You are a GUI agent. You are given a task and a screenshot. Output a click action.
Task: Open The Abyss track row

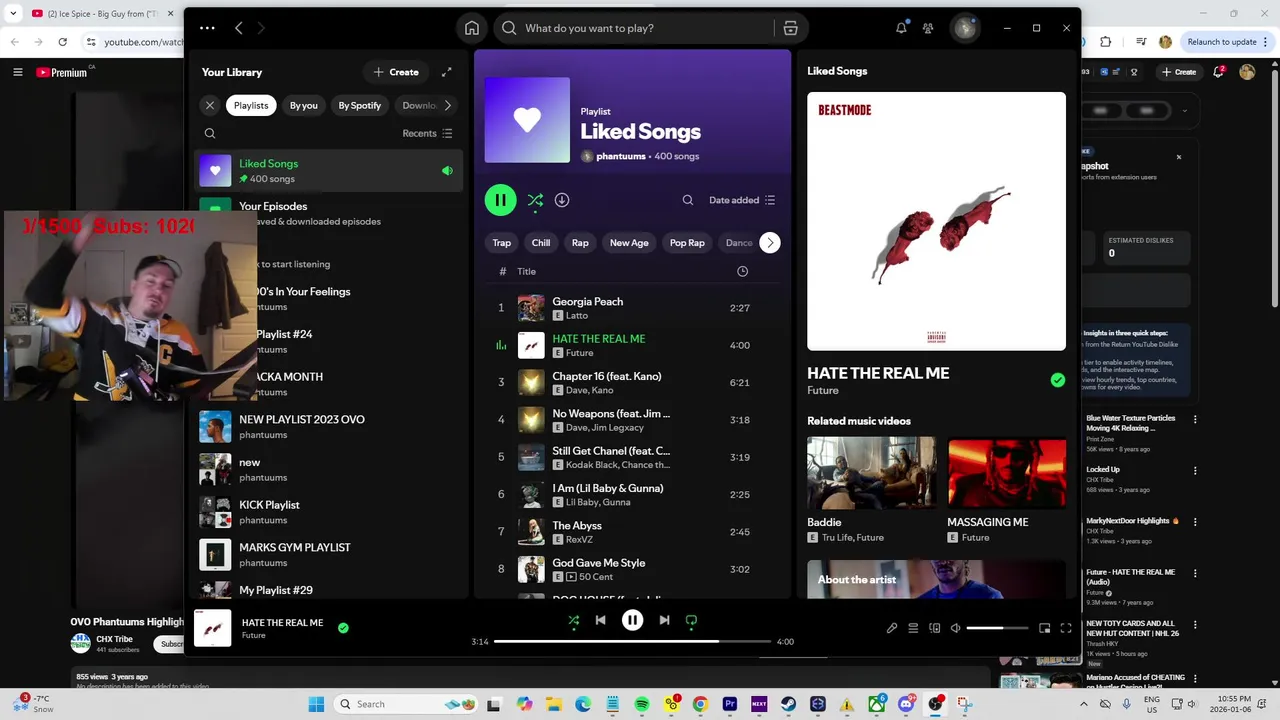[631, 531]
